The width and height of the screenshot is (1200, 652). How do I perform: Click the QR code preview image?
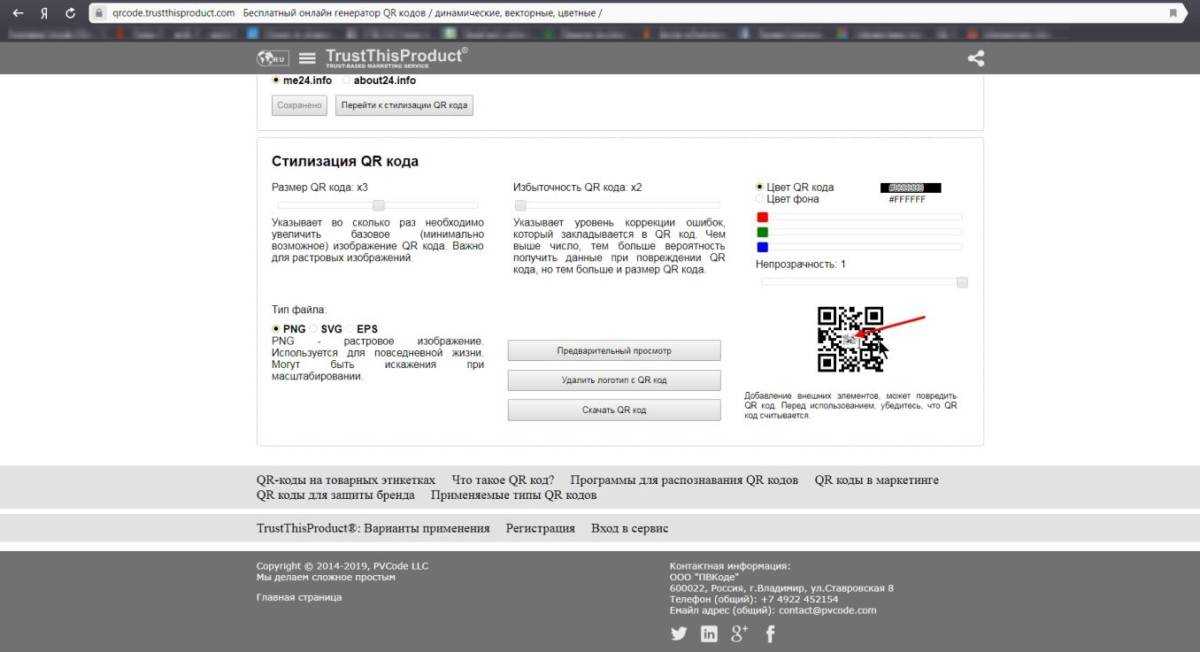point(850,339)
